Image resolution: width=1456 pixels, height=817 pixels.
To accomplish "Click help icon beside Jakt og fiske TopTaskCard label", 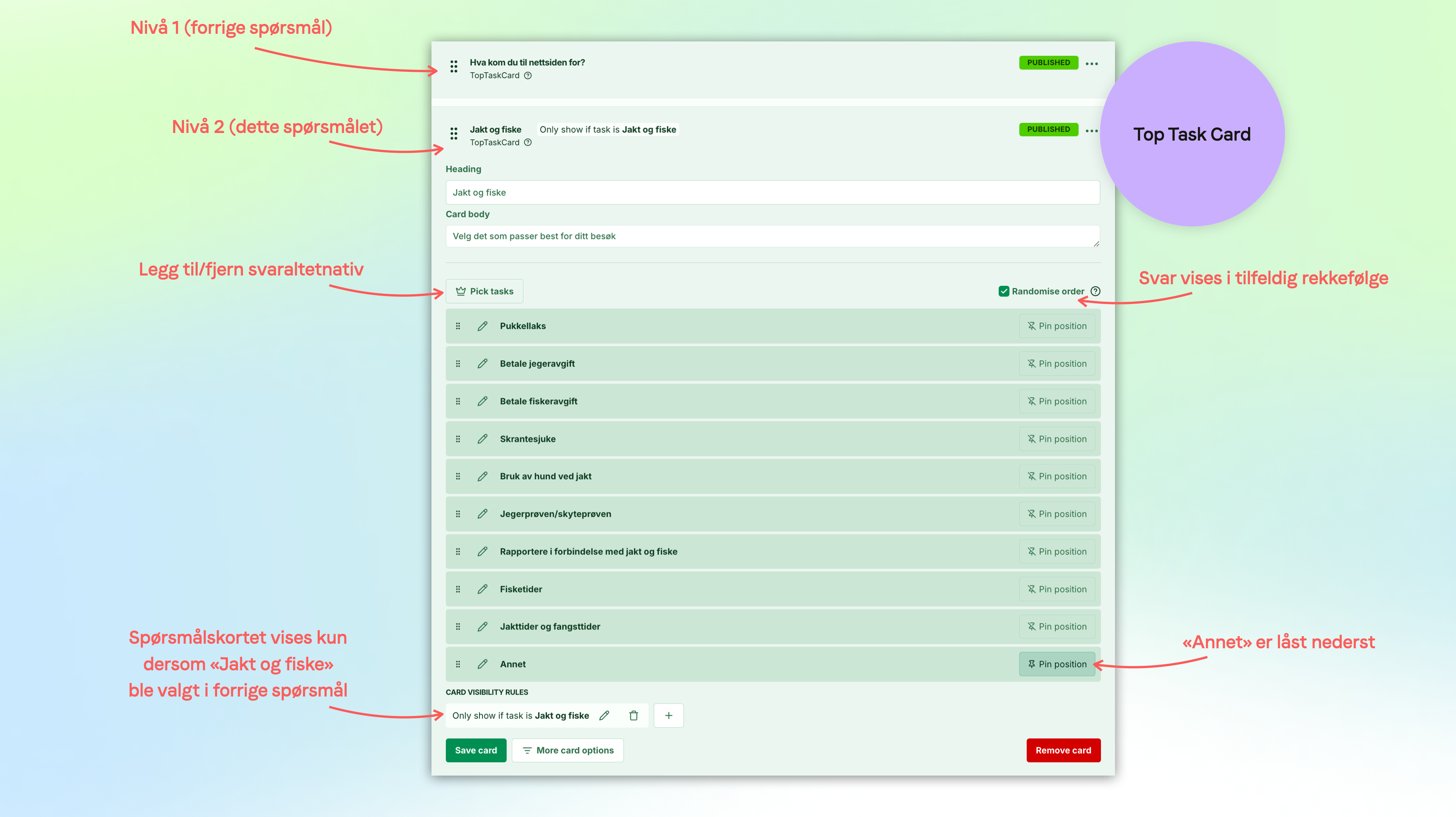I will [x=527, y=142].
